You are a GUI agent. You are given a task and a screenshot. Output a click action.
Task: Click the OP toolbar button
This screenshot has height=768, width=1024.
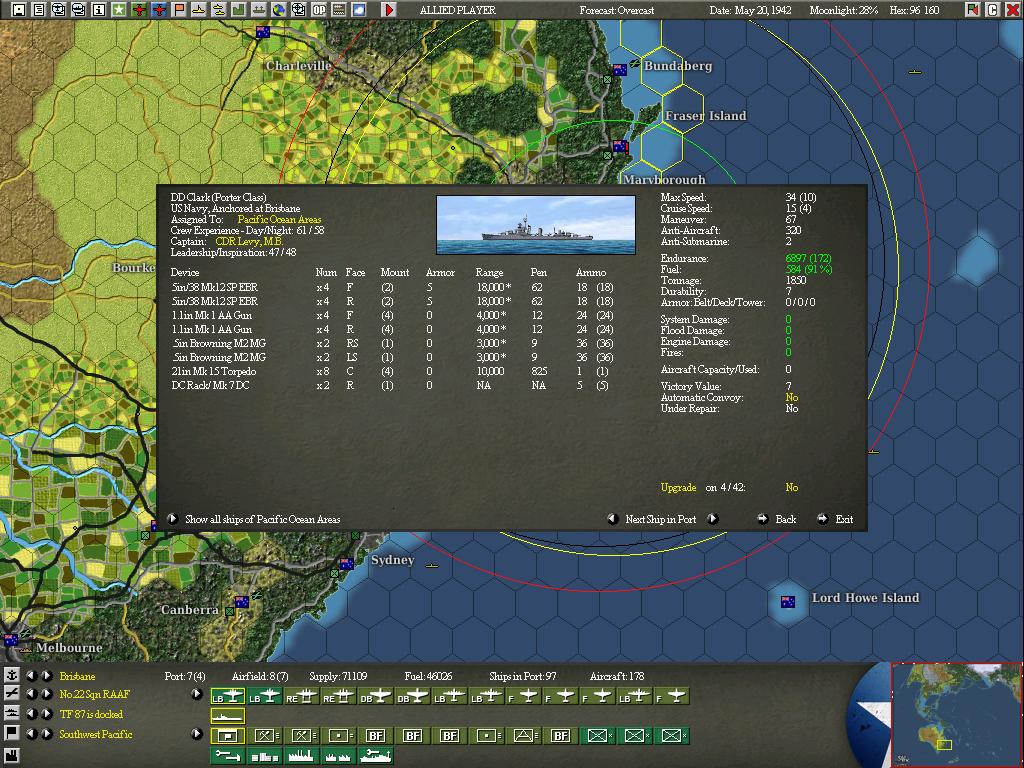319,10
